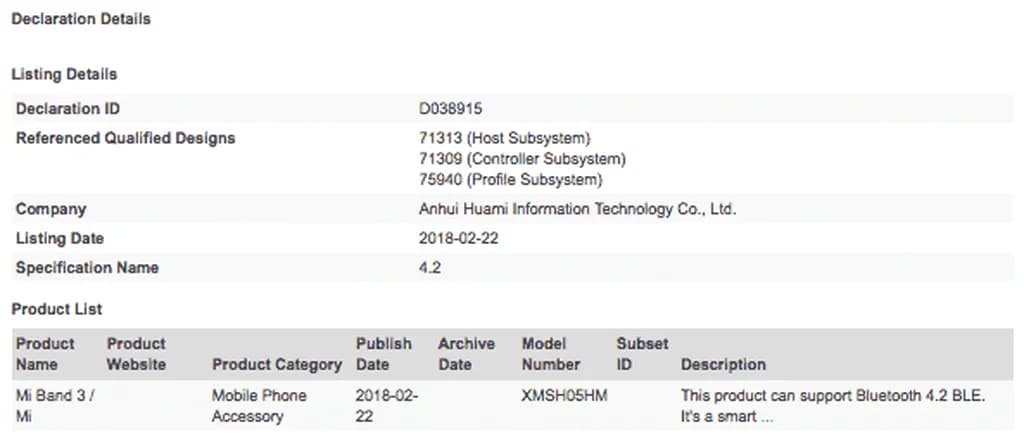
Task: Open the 75940 (Profile Subsystem) design
Action: pyautogui.click(x=511, y=180)
